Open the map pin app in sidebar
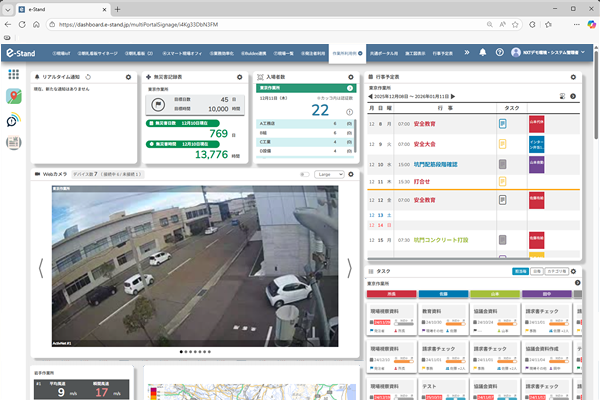600x400 pixels. pyautogui.click(x=14, y=97)
